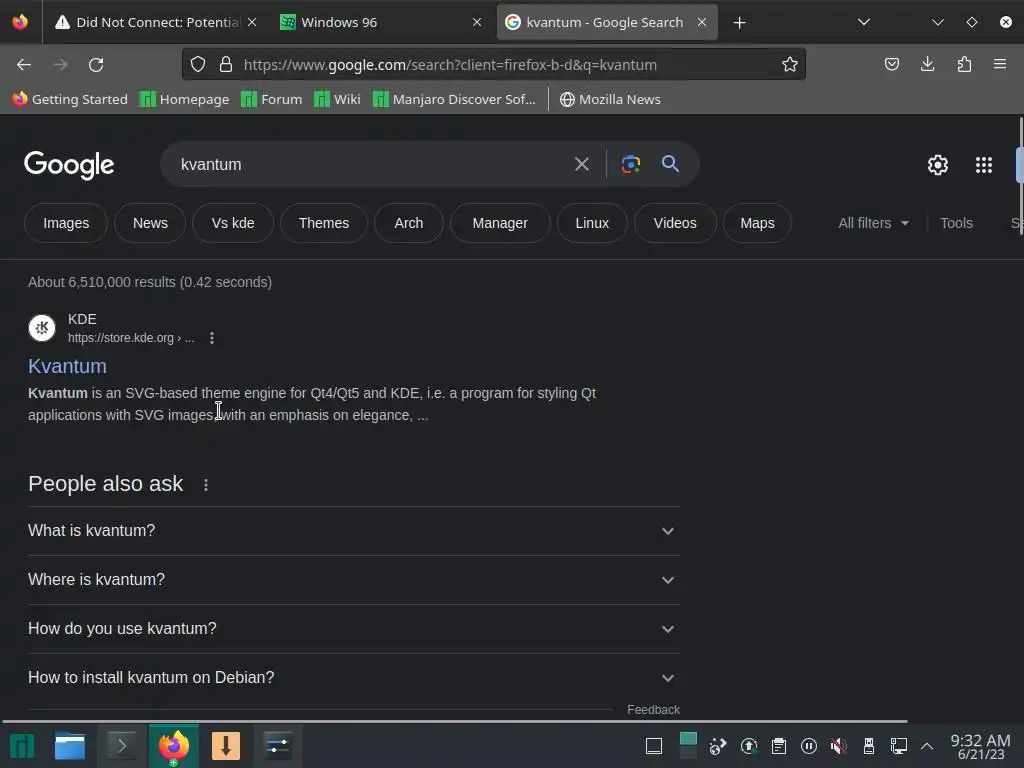Image resolution: width=1024 pixels, height=768 pixels.
Task: Open the tracking protection shield icon
Action: 198,65
